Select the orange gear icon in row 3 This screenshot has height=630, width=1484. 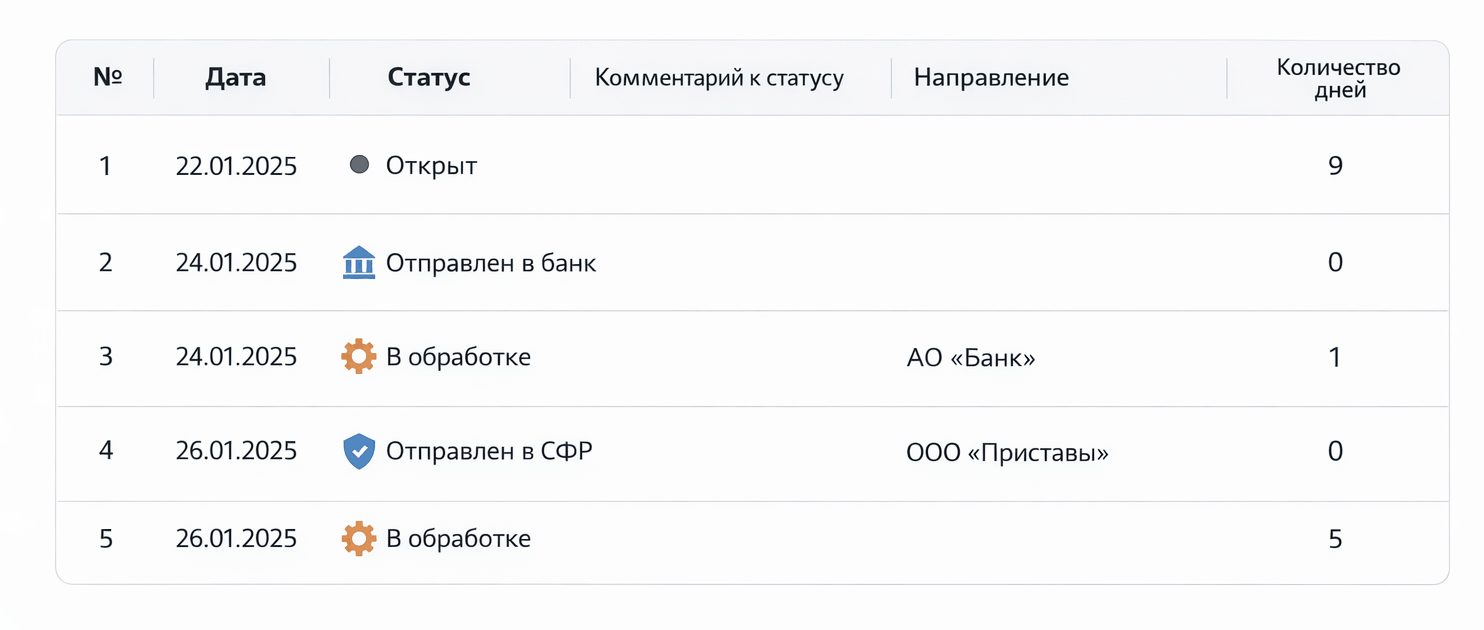tap(358, 357)
